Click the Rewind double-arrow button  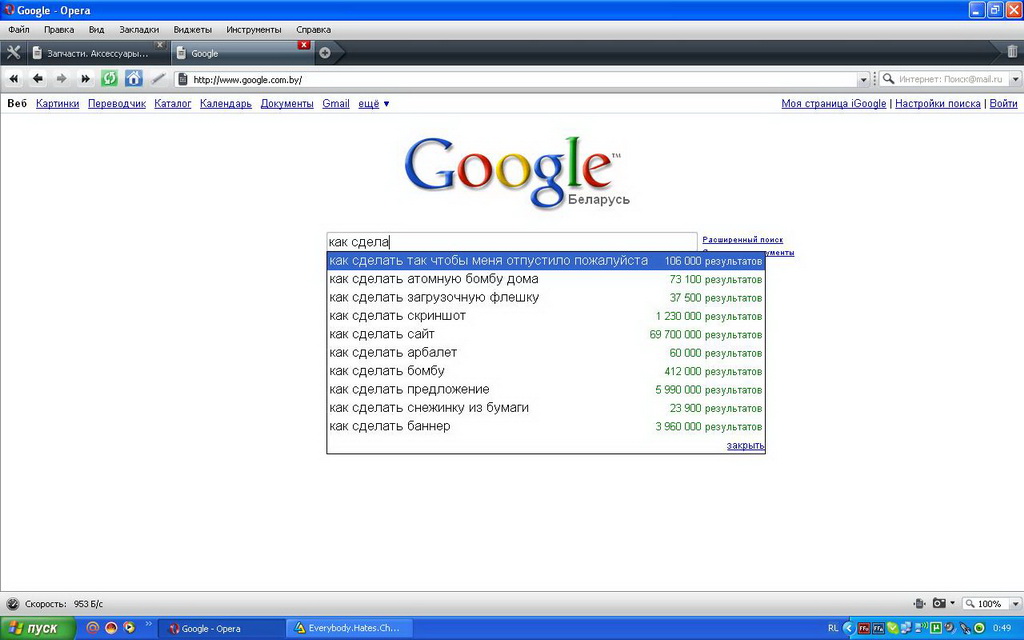(14, 79)
